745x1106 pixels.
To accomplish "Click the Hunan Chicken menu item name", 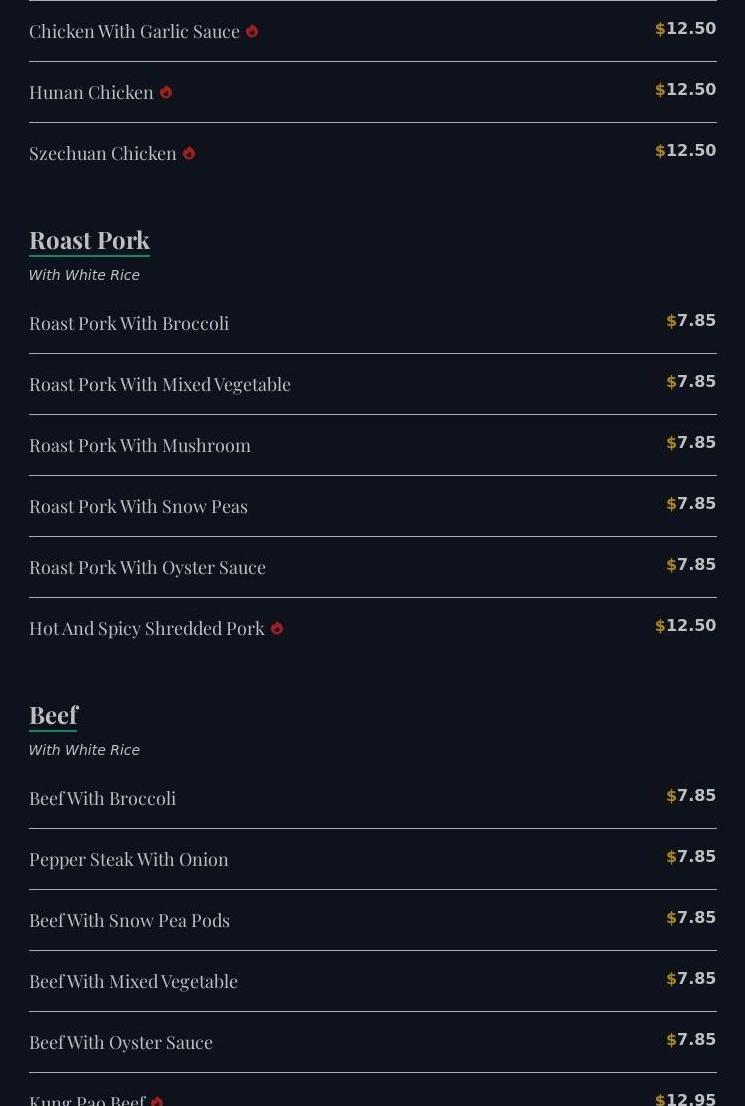I will point(91,92).
